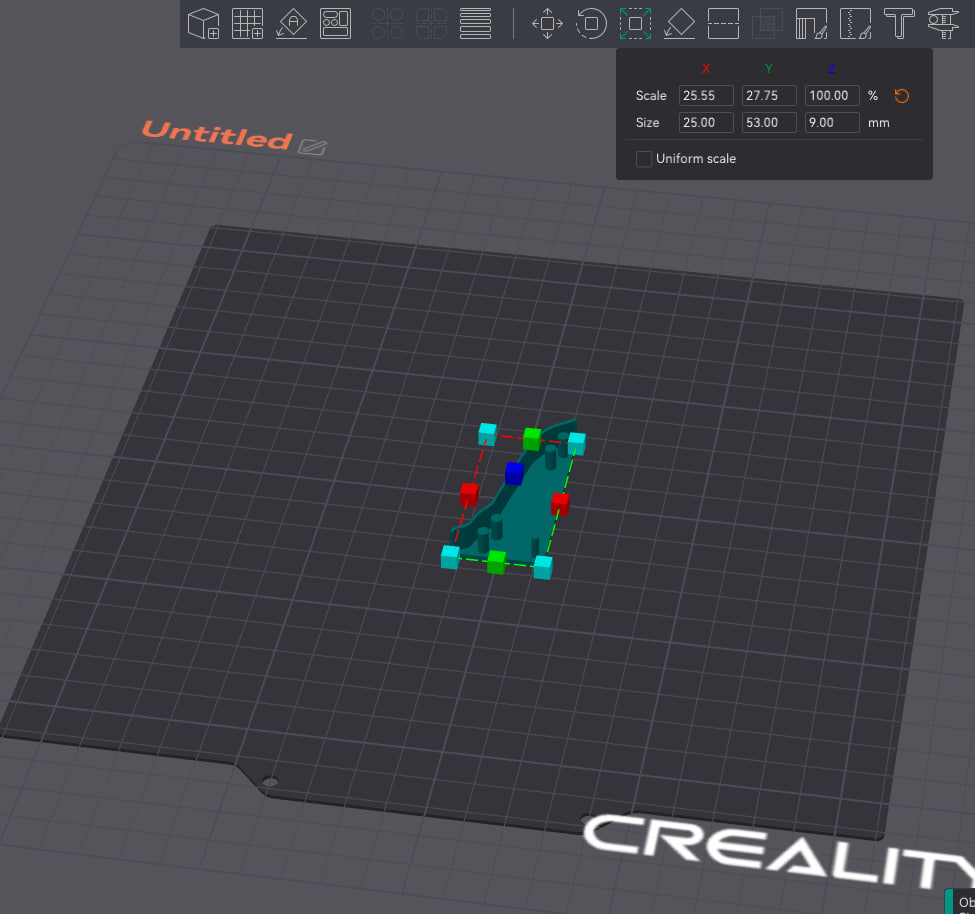Screen dimensions: 975x914
Task: Click the Scale Y percent field
Action: coord(769,96)
